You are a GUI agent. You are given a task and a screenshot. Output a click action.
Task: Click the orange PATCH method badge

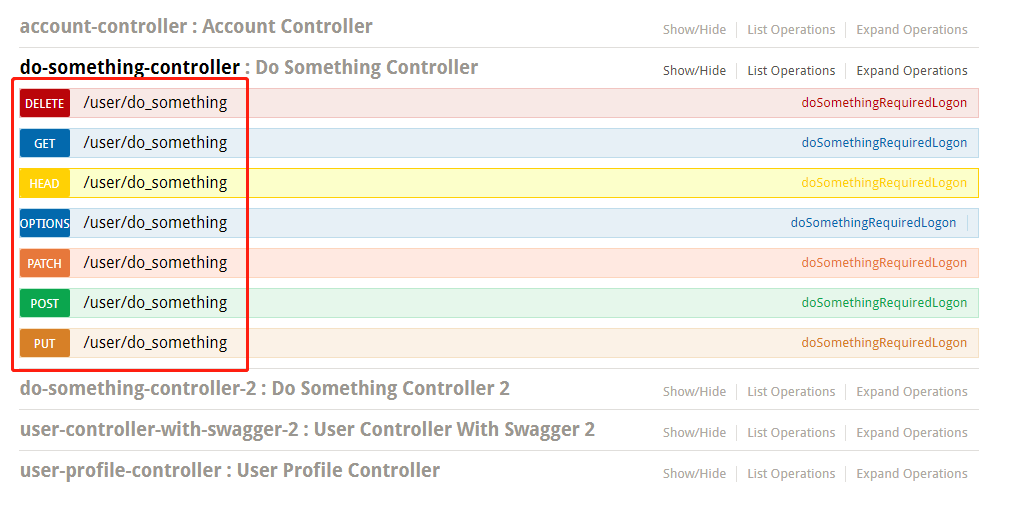45,263
